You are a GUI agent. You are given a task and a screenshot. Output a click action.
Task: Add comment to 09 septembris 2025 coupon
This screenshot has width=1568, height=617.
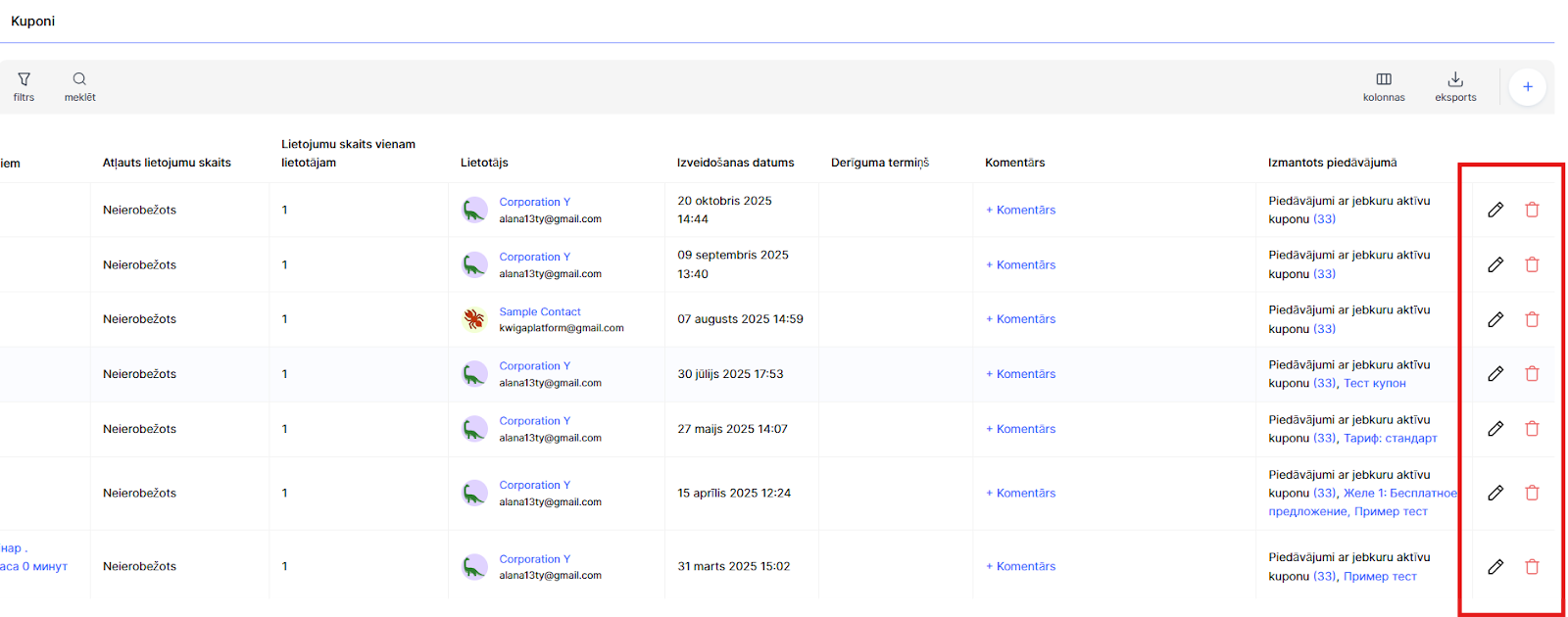coord(1020,264)
